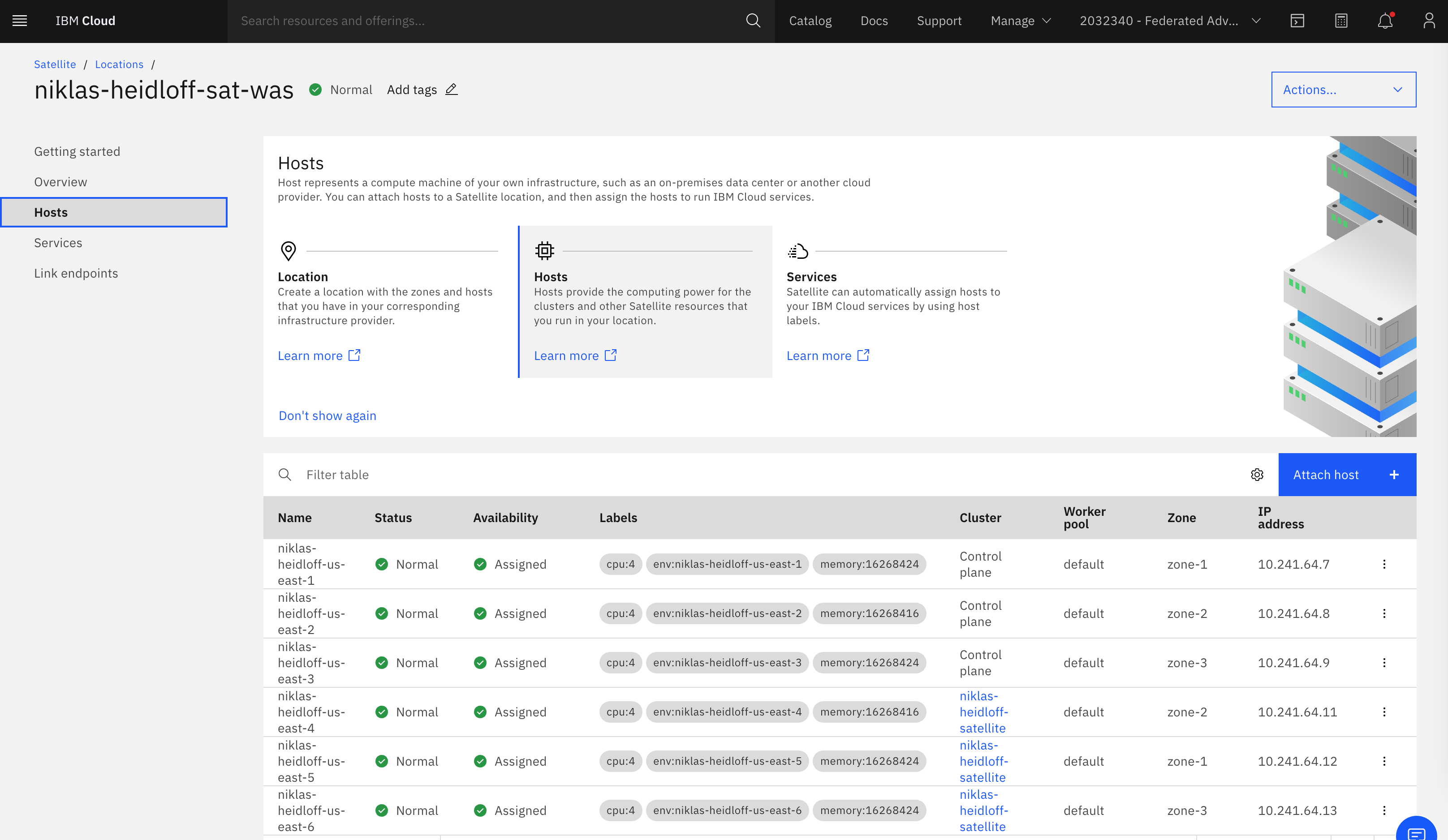Screen dimensions: 1448x840
Task: Open overflow menu for us-east-4 host
Action: pos(1383,712)
